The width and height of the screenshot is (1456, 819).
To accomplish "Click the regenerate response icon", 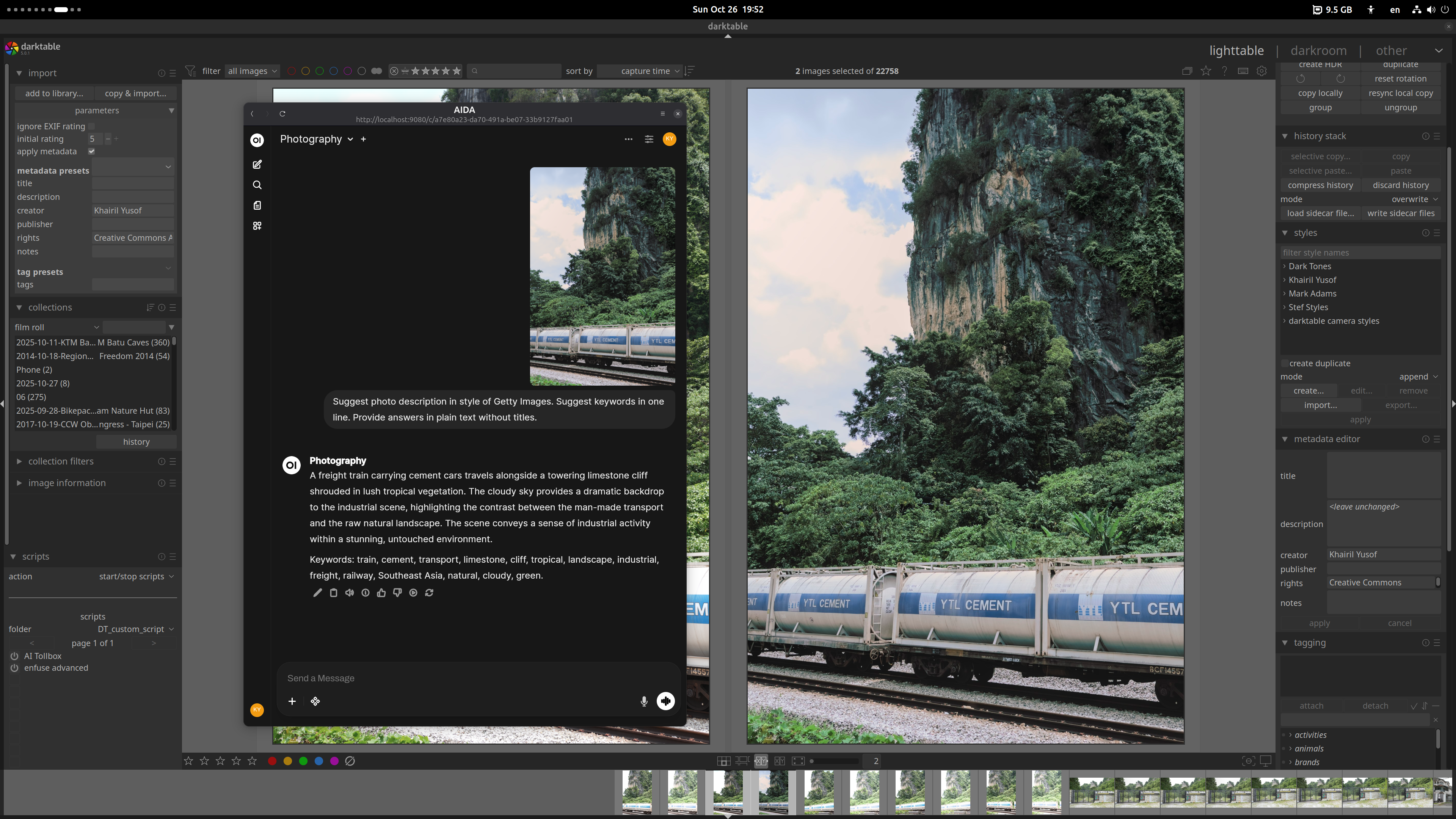I will (429, 592).
